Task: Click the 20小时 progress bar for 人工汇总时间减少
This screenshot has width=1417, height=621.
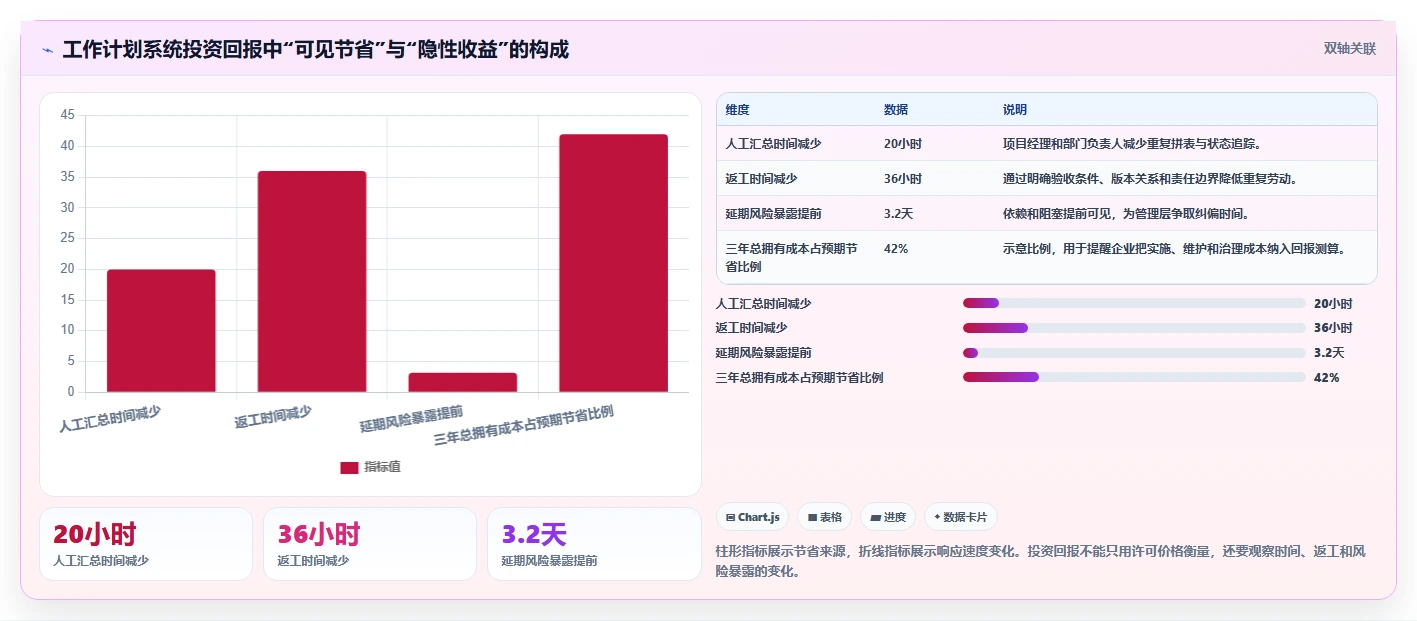Action: (x=1134, y=303)
